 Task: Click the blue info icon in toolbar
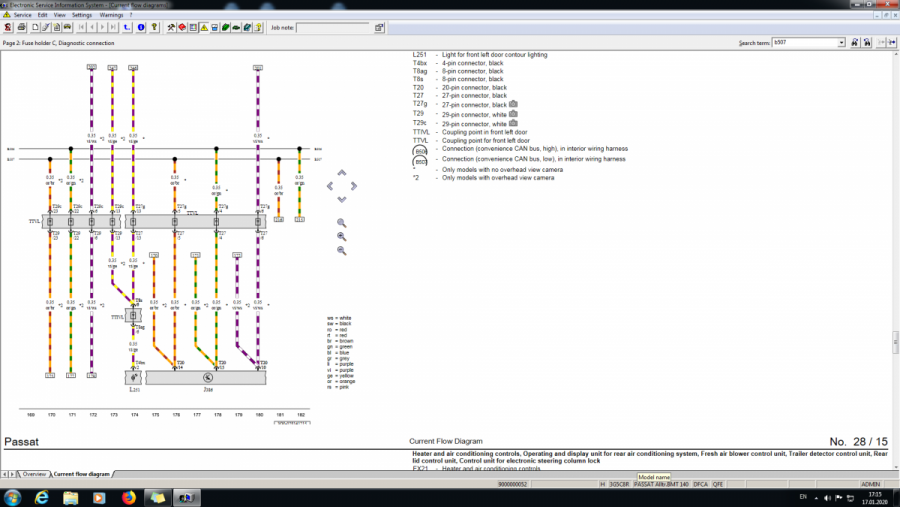pyautogui.click(x=141, y=27)
